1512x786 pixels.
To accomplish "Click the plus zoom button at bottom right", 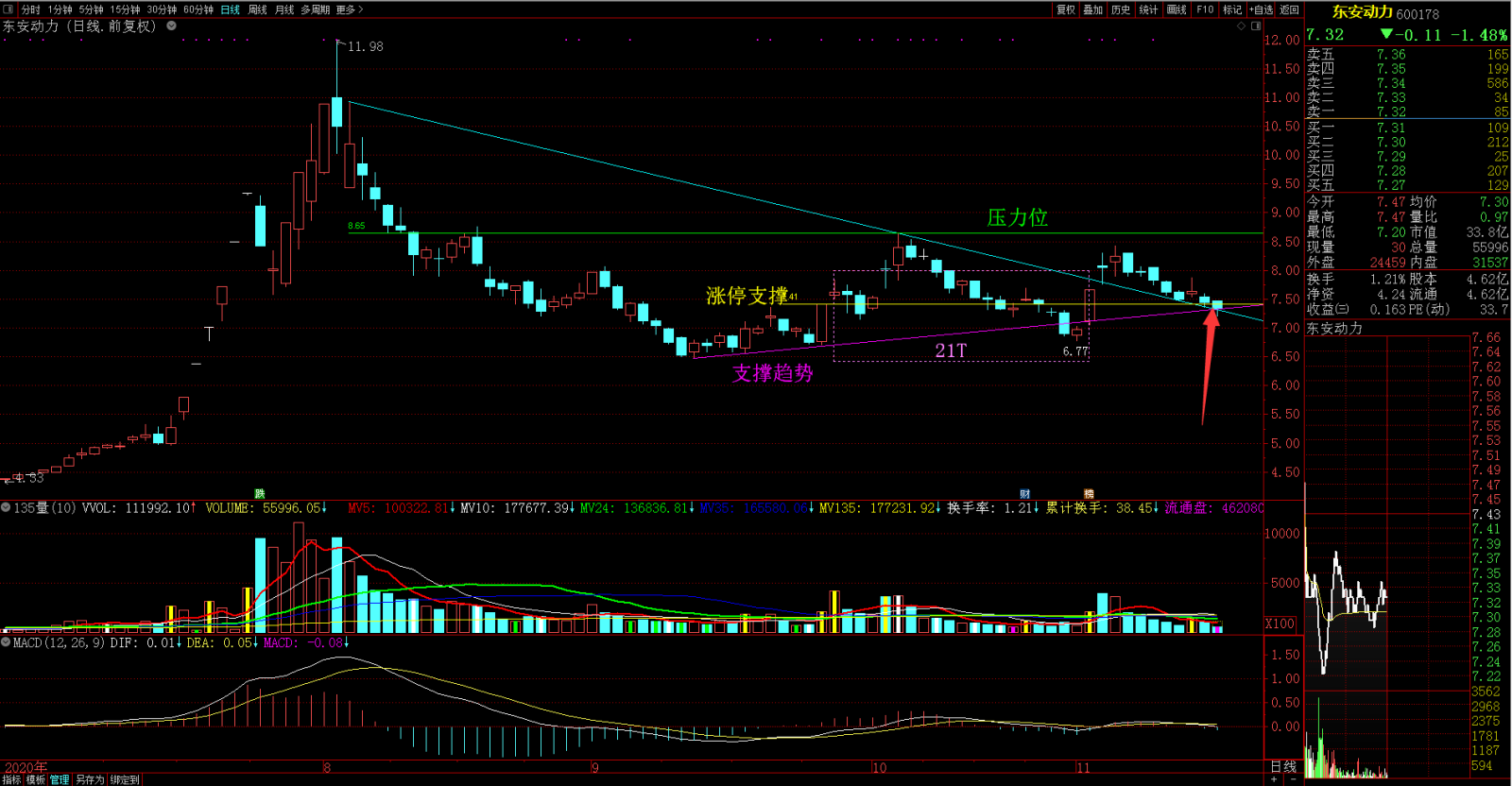I will (x=1275, y=779).
